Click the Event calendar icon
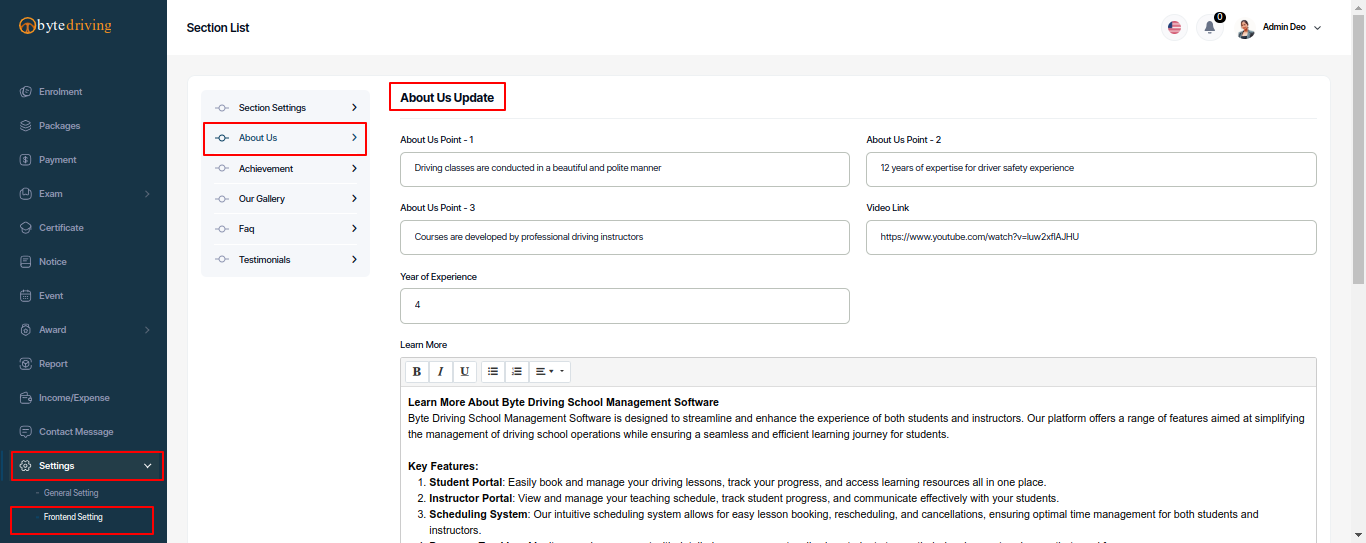The image size is (1366, 543). point(26,296)
